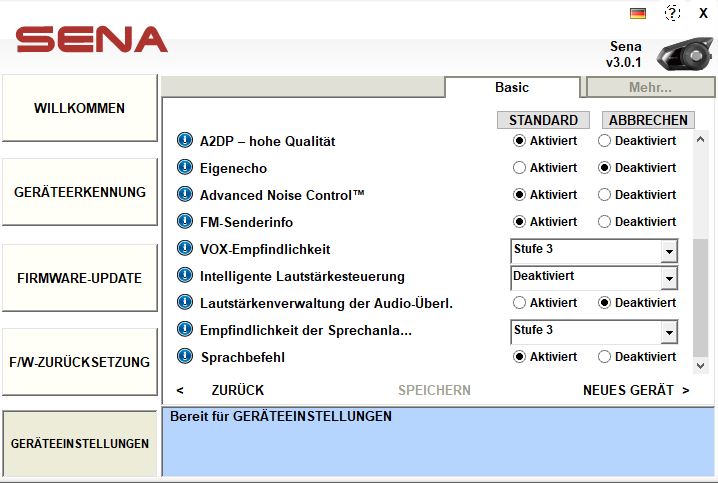Open the FIRMWARE-UPDATE section

click(x=79, y=278)
